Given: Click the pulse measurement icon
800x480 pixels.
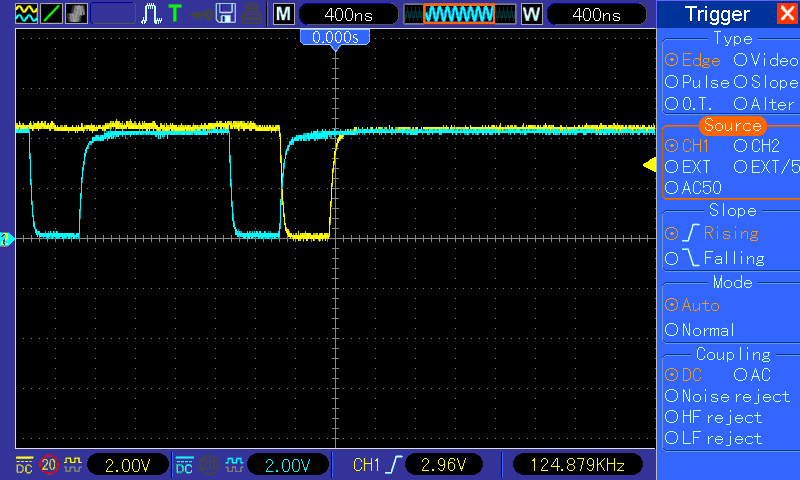Looking at the screenshot, I should (151, 13).
